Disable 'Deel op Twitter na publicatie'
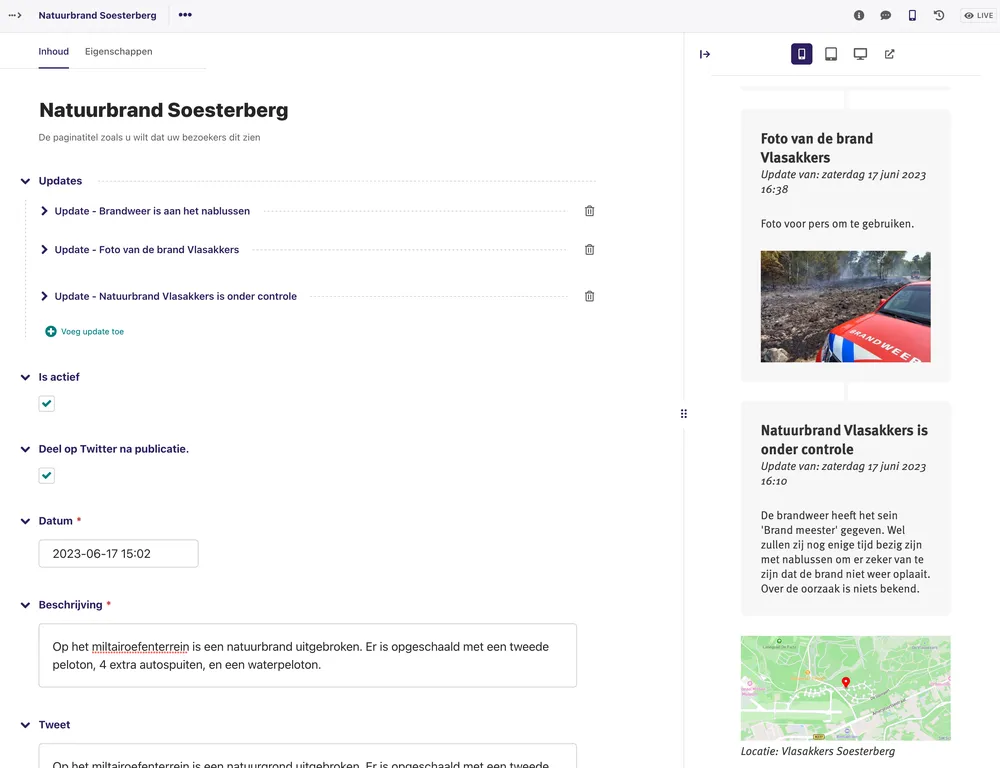 coord(46,475)
